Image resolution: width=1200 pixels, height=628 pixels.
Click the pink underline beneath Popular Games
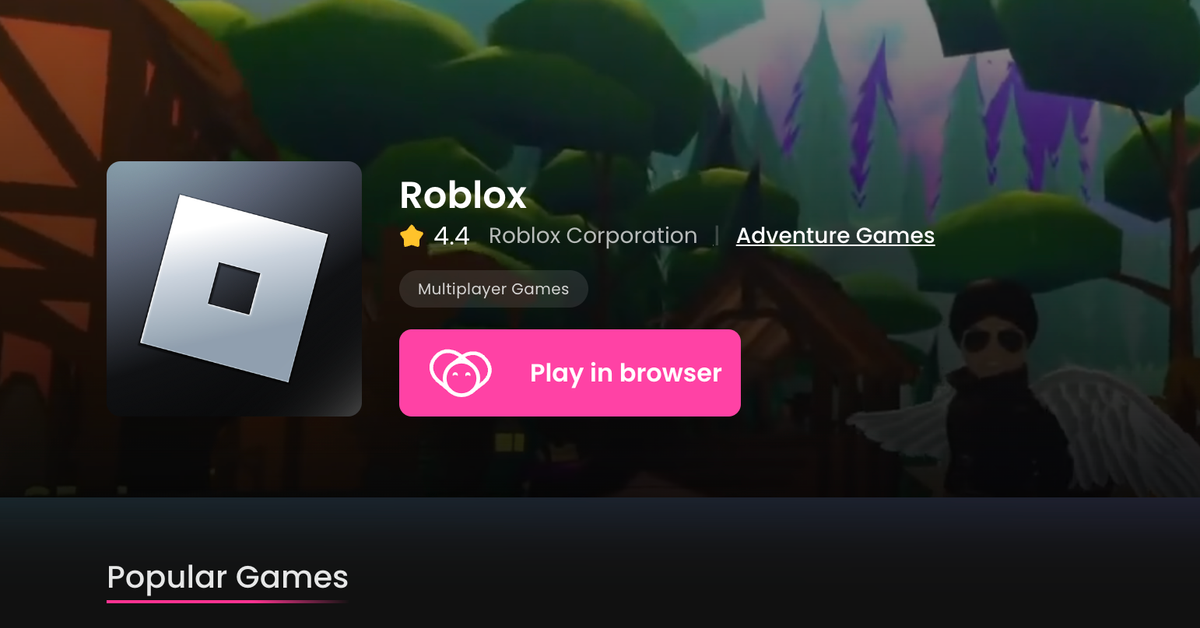[x=228, y=601]
